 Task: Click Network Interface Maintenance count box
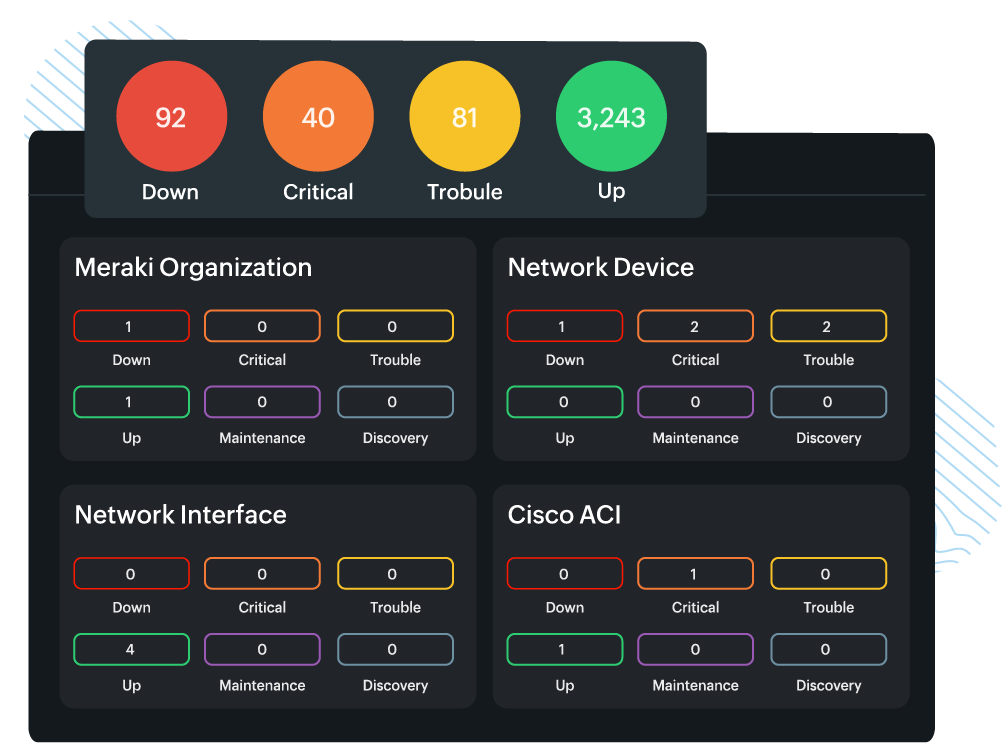pyautogui.click(x=262, y=650)
